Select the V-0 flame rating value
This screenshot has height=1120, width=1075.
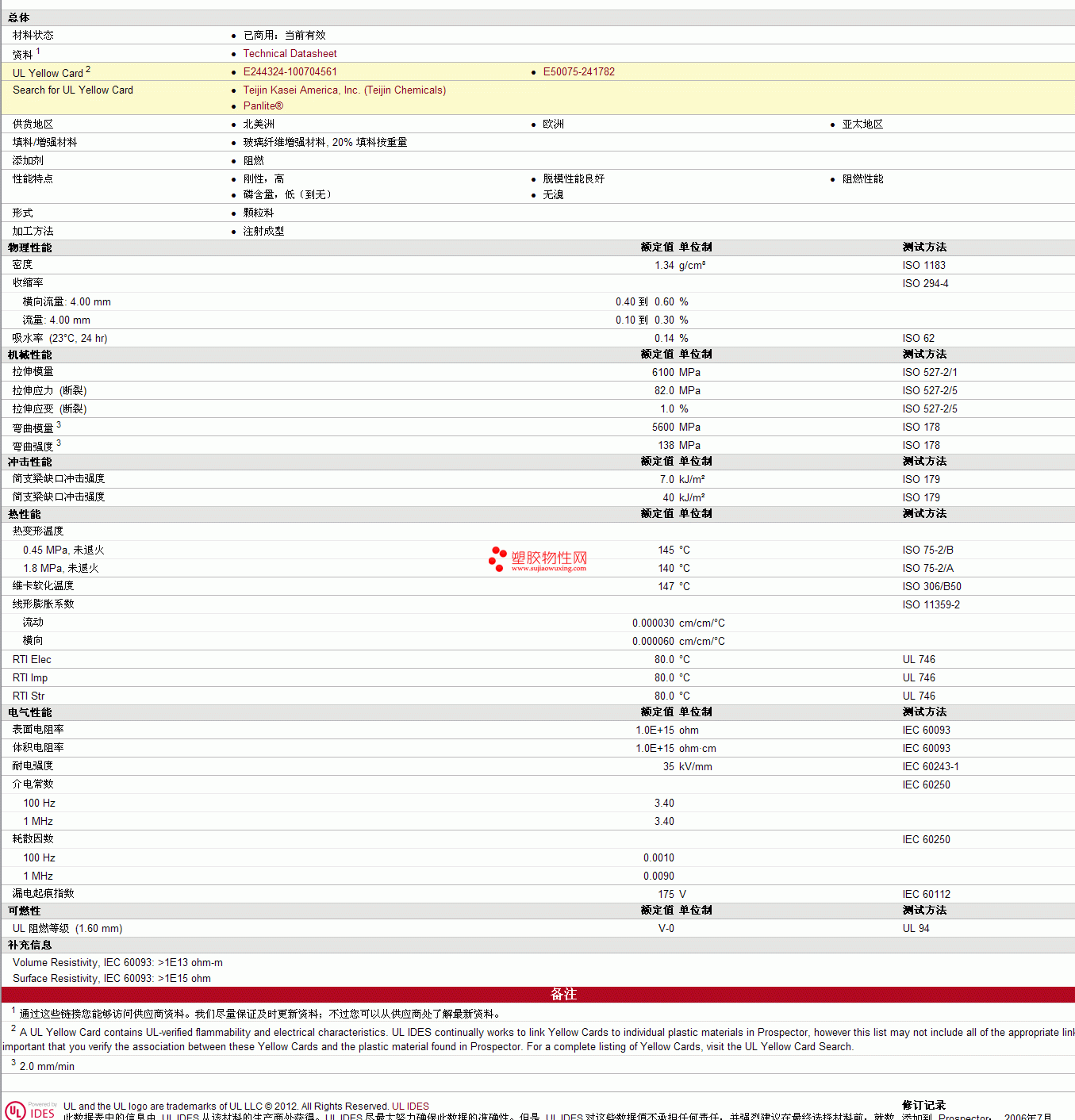(666, 928)
